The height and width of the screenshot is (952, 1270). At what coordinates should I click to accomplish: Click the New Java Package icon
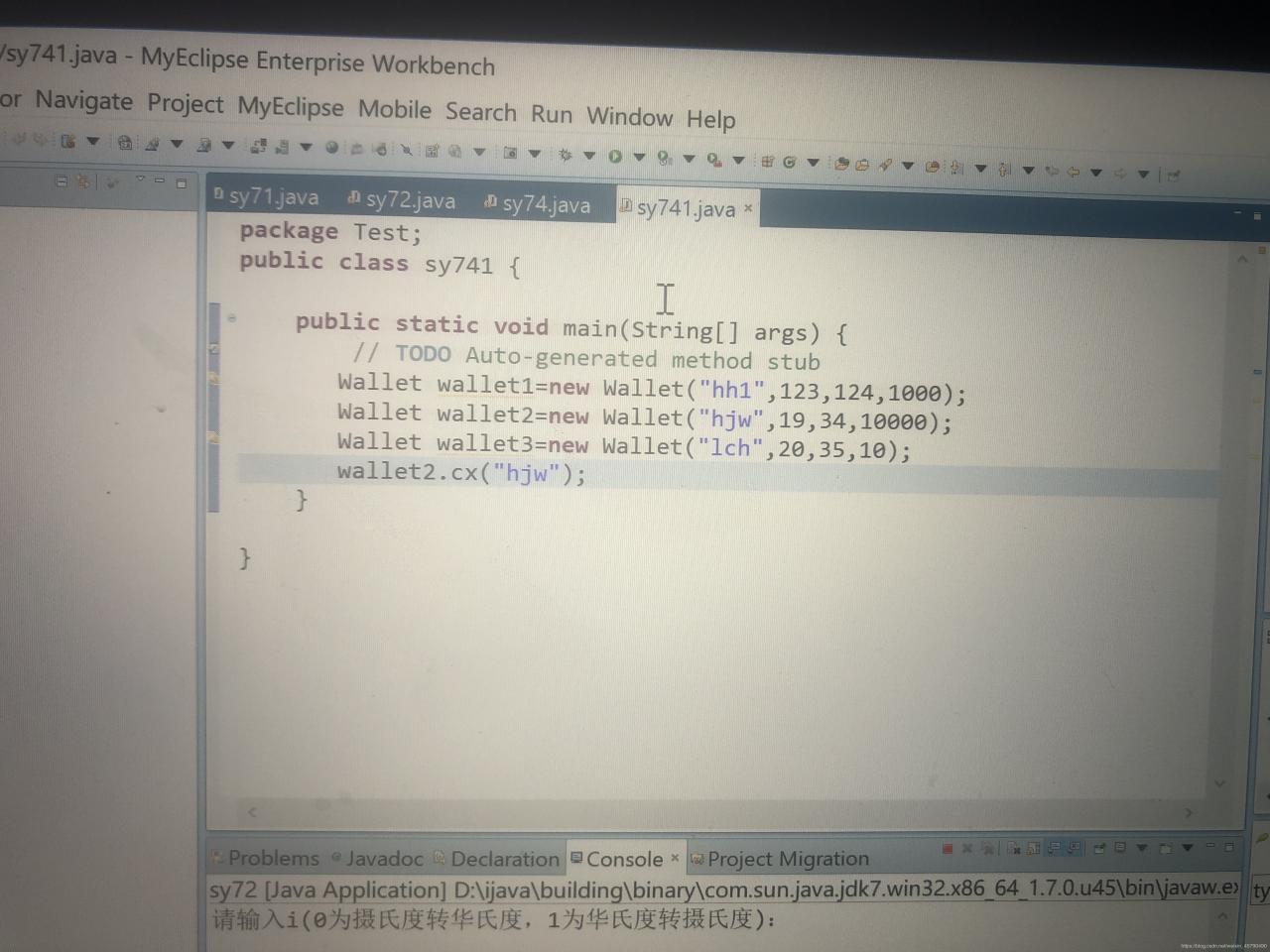pos(767,161)
